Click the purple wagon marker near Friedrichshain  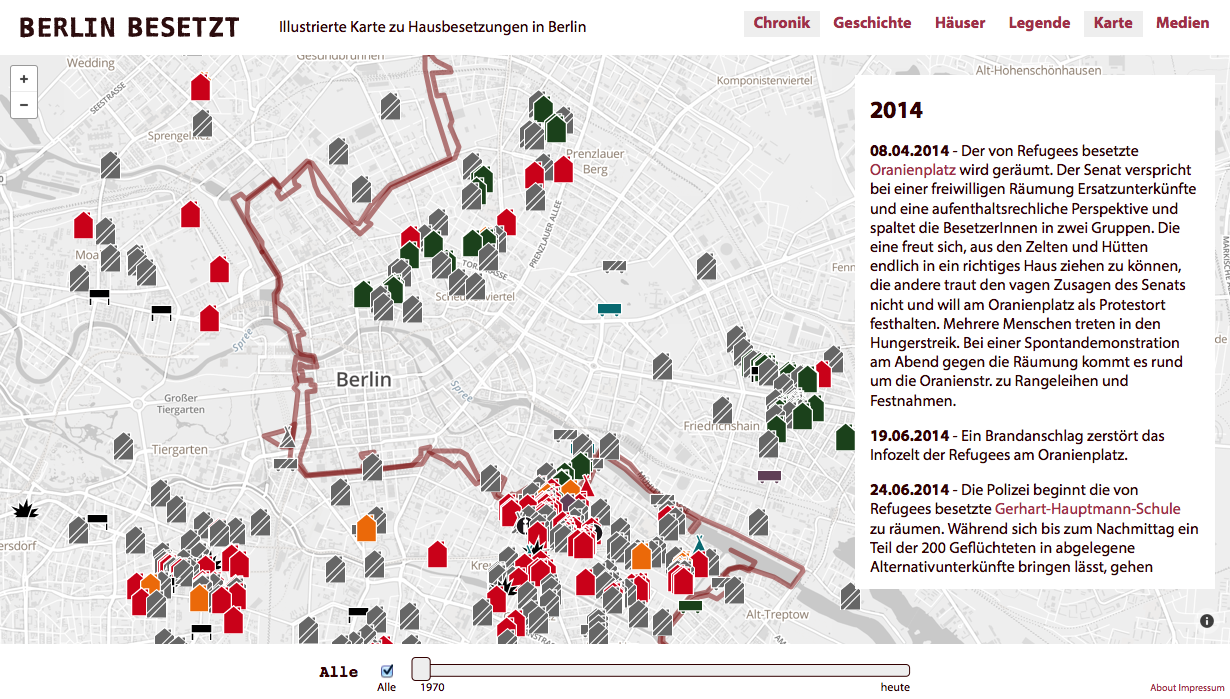click(x=769, y=476)
